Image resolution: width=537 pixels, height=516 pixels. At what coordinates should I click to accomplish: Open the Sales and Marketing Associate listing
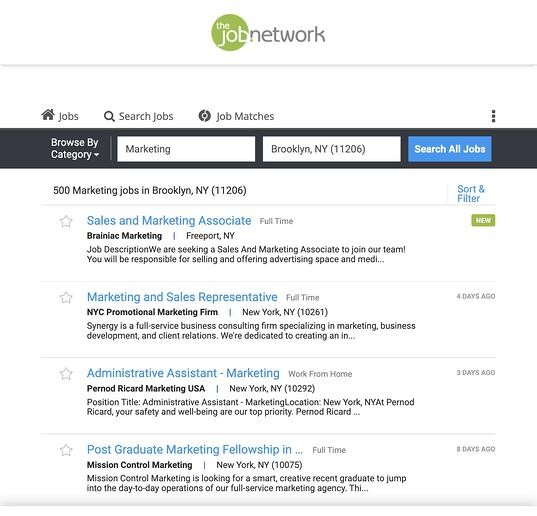click(169, 221)
